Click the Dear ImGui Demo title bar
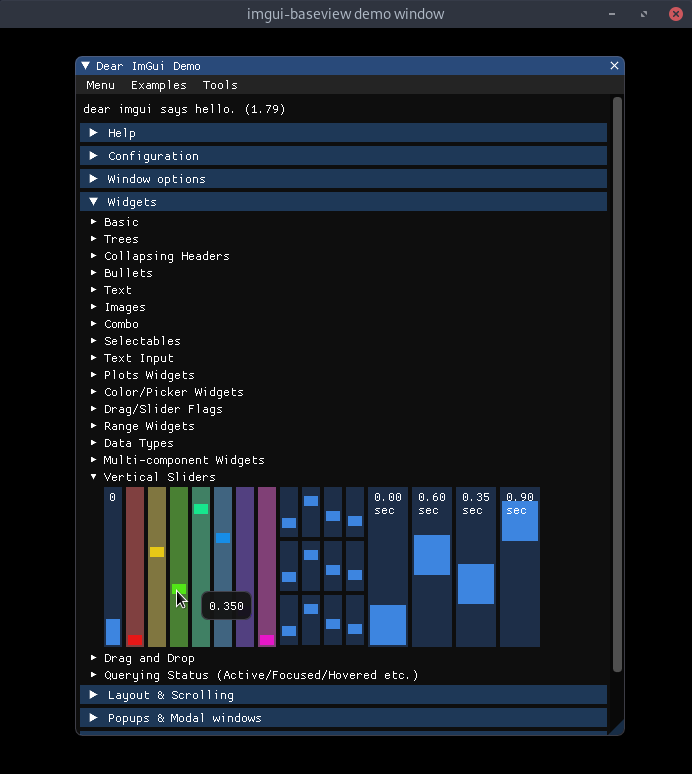This screenshot has height=774, width=692. (x=350, y=66)
